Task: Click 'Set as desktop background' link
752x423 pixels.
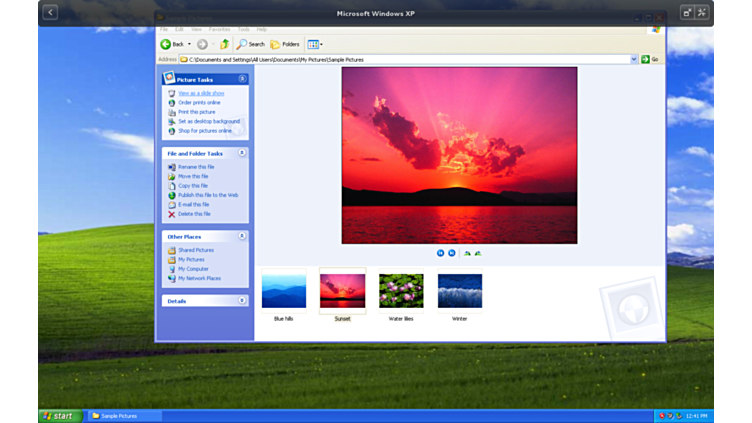Action: pyautogui.click(x=208, y=121)
